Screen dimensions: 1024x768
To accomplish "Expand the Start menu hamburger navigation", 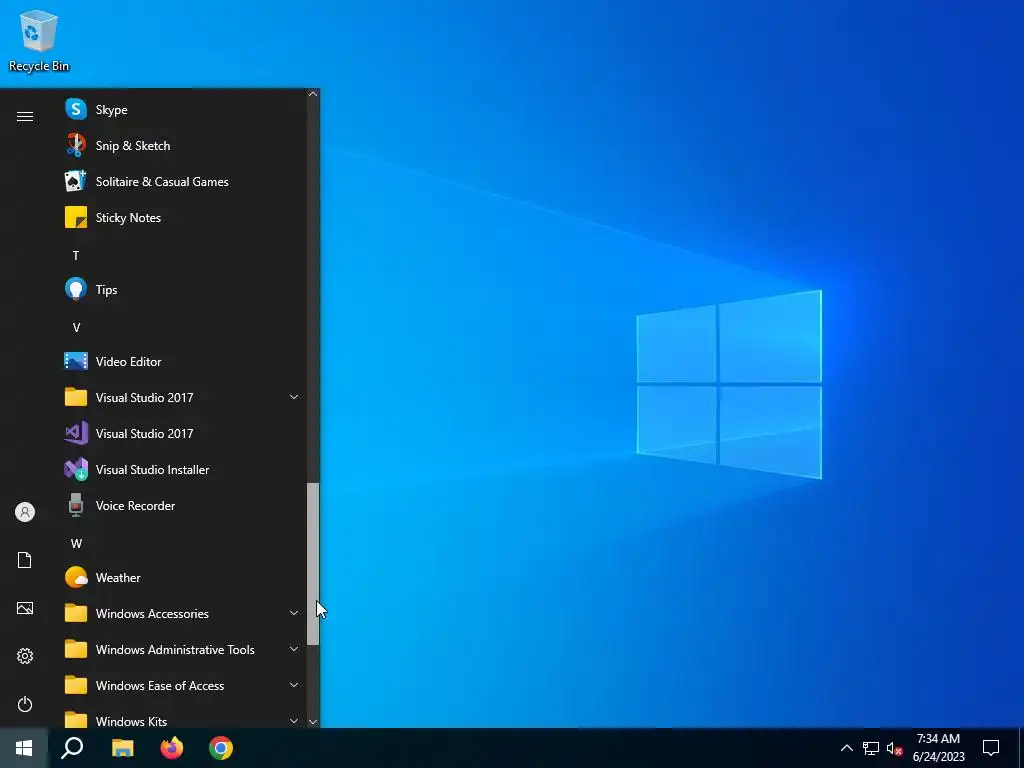I will (25, 116).
